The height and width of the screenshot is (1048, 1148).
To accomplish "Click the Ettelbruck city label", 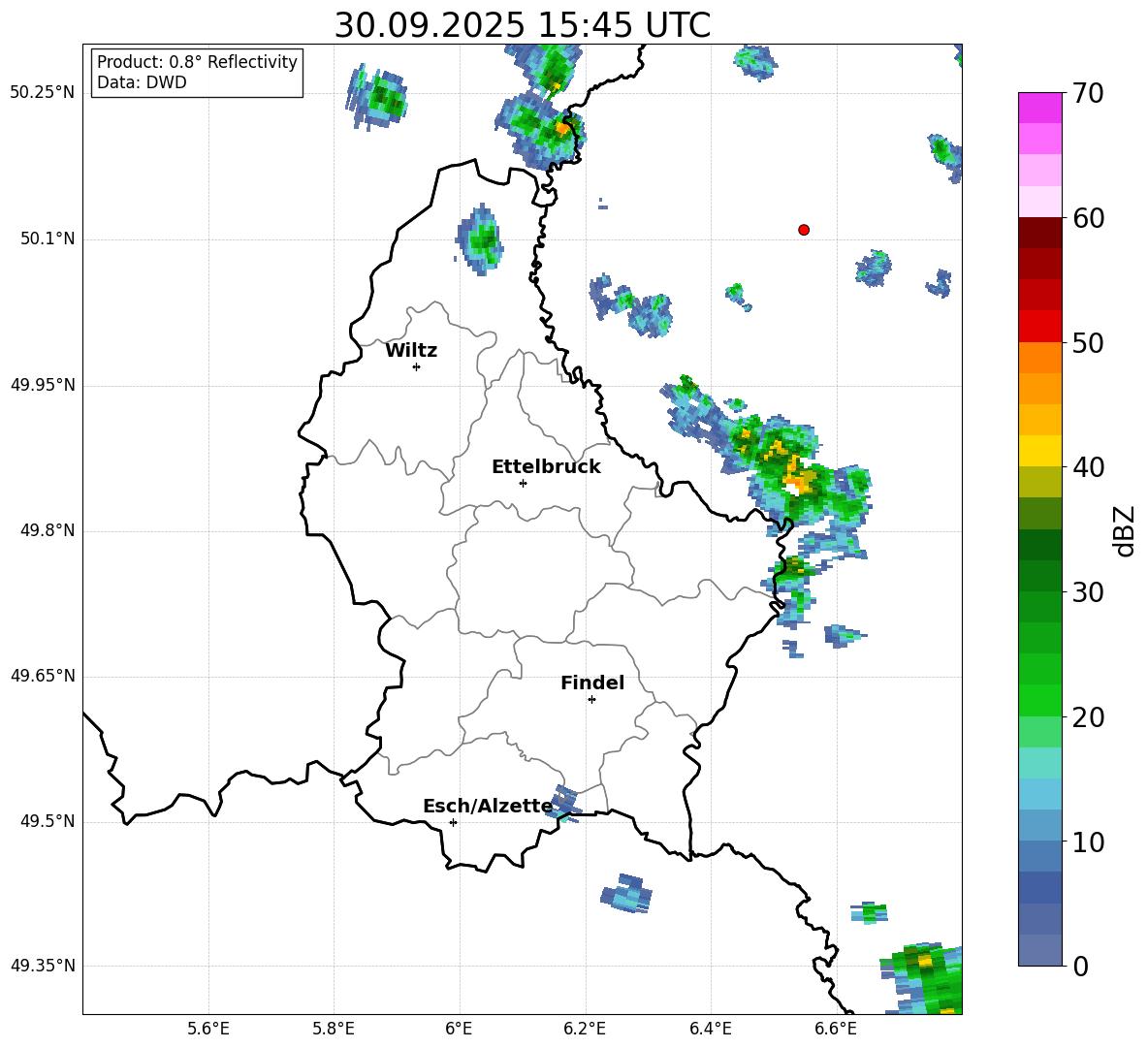I will coord(546,467).
